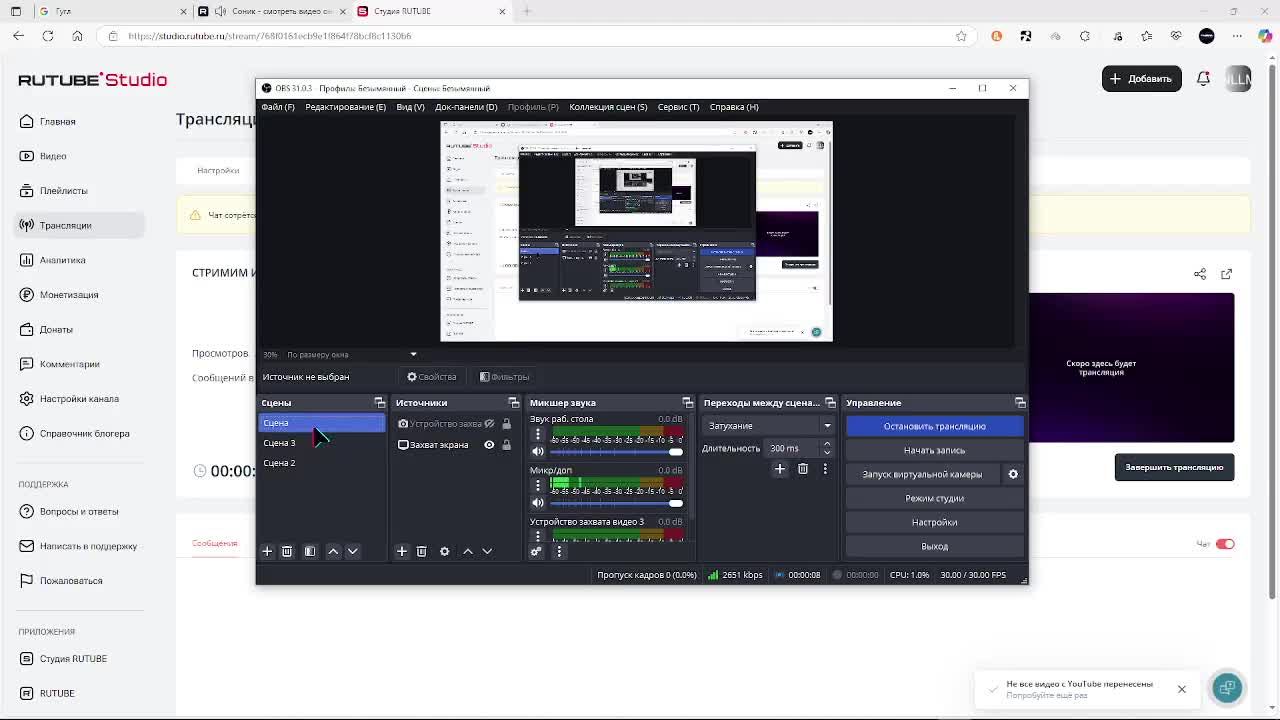Open options dots for Микр/доп channel

click(537, 485)
